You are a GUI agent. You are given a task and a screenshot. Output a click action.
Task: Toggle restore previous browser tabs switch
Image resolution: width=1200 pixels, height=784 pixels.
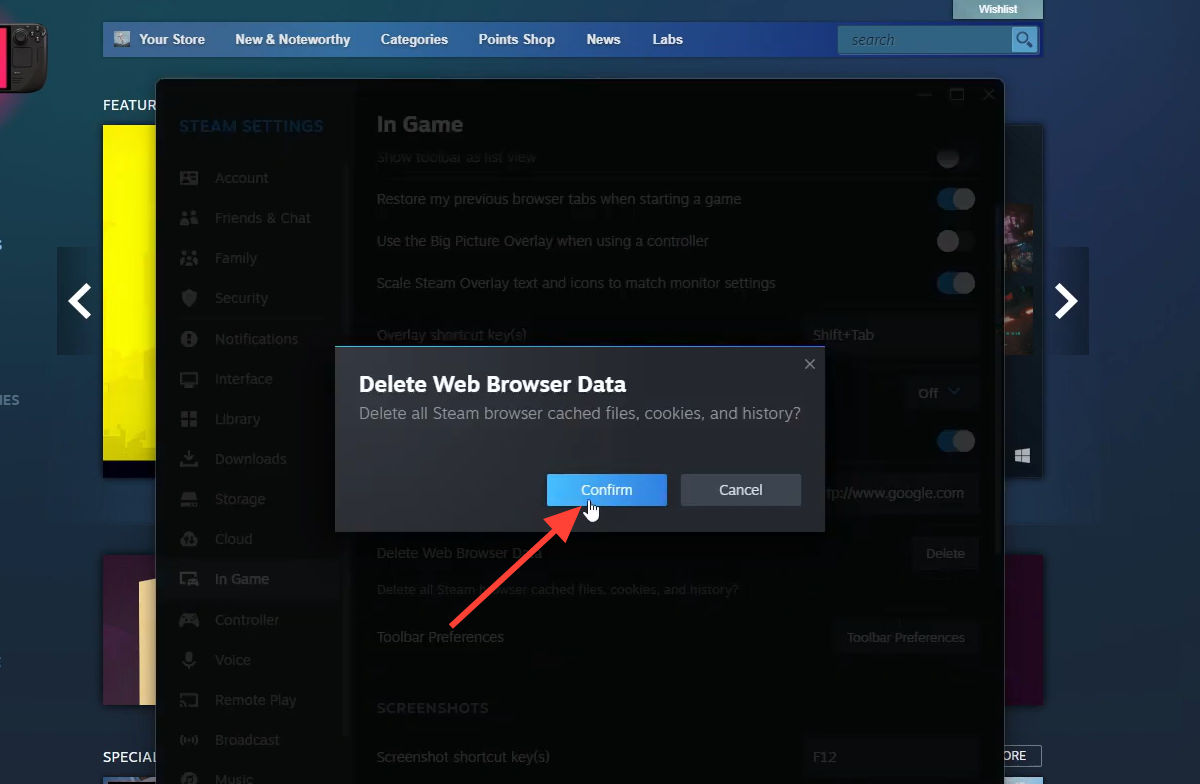[x=956, y=199]
